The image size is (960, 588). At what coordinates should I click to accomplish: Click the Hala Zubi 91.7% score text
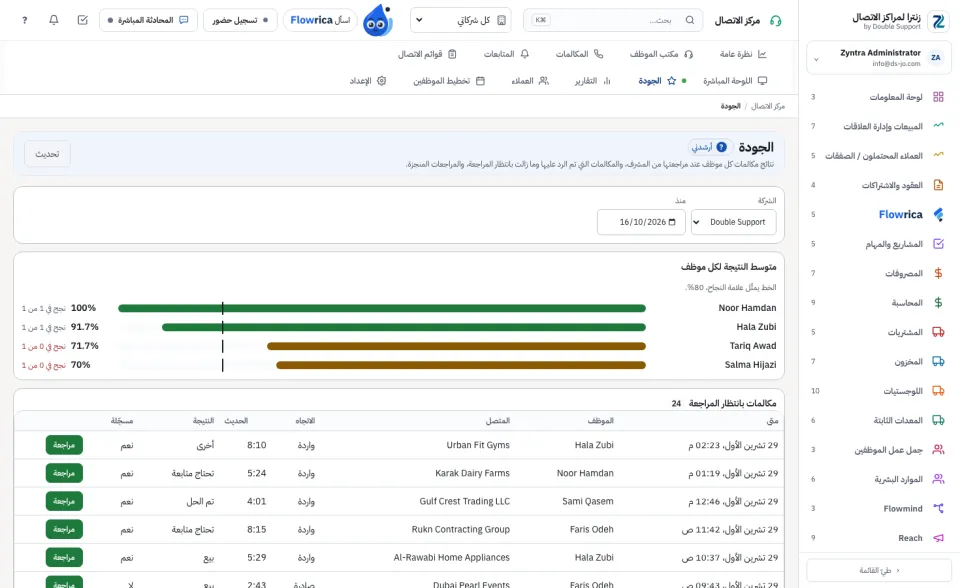[x=84, y=327]
